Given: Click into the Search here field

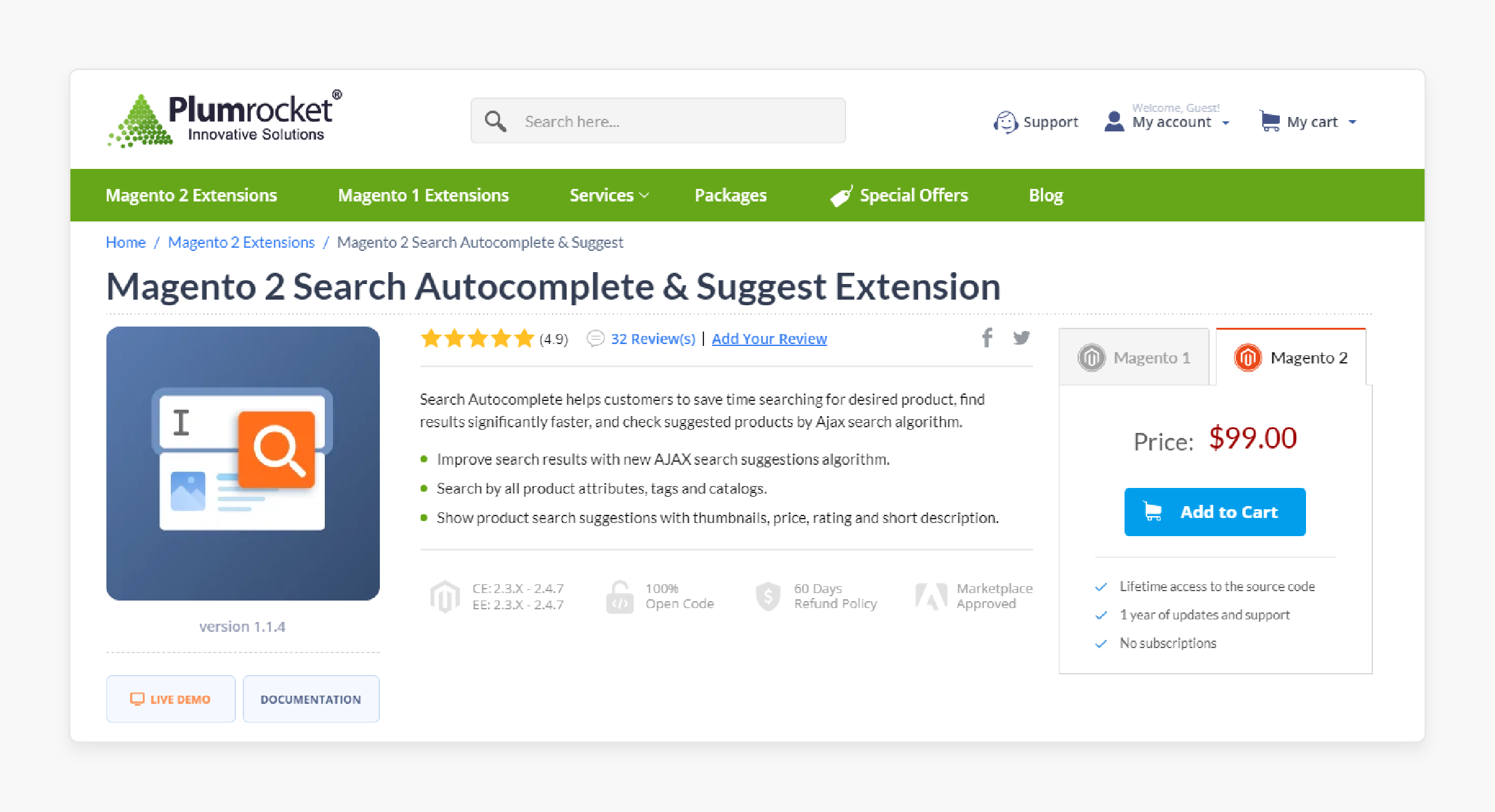Looking at the screenshot, I should click(x=658, y=121).
